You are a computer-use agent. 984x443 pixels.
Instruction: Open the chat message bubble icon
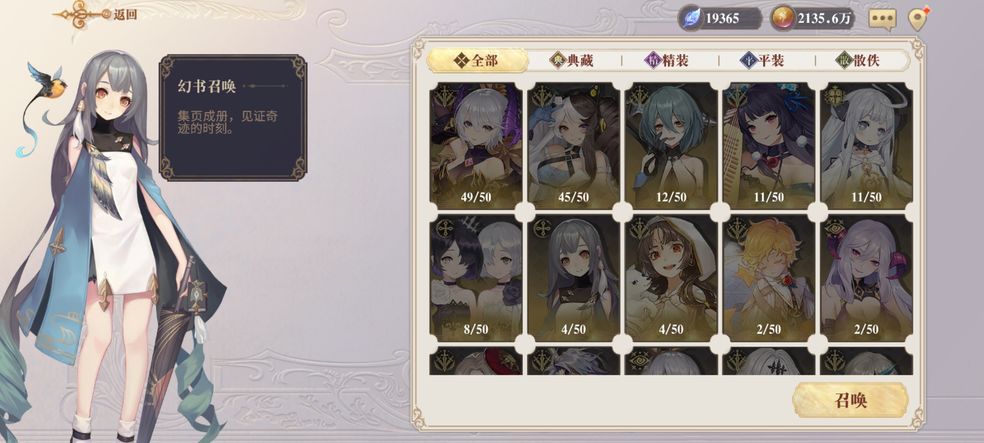click(x=882, y=19)
